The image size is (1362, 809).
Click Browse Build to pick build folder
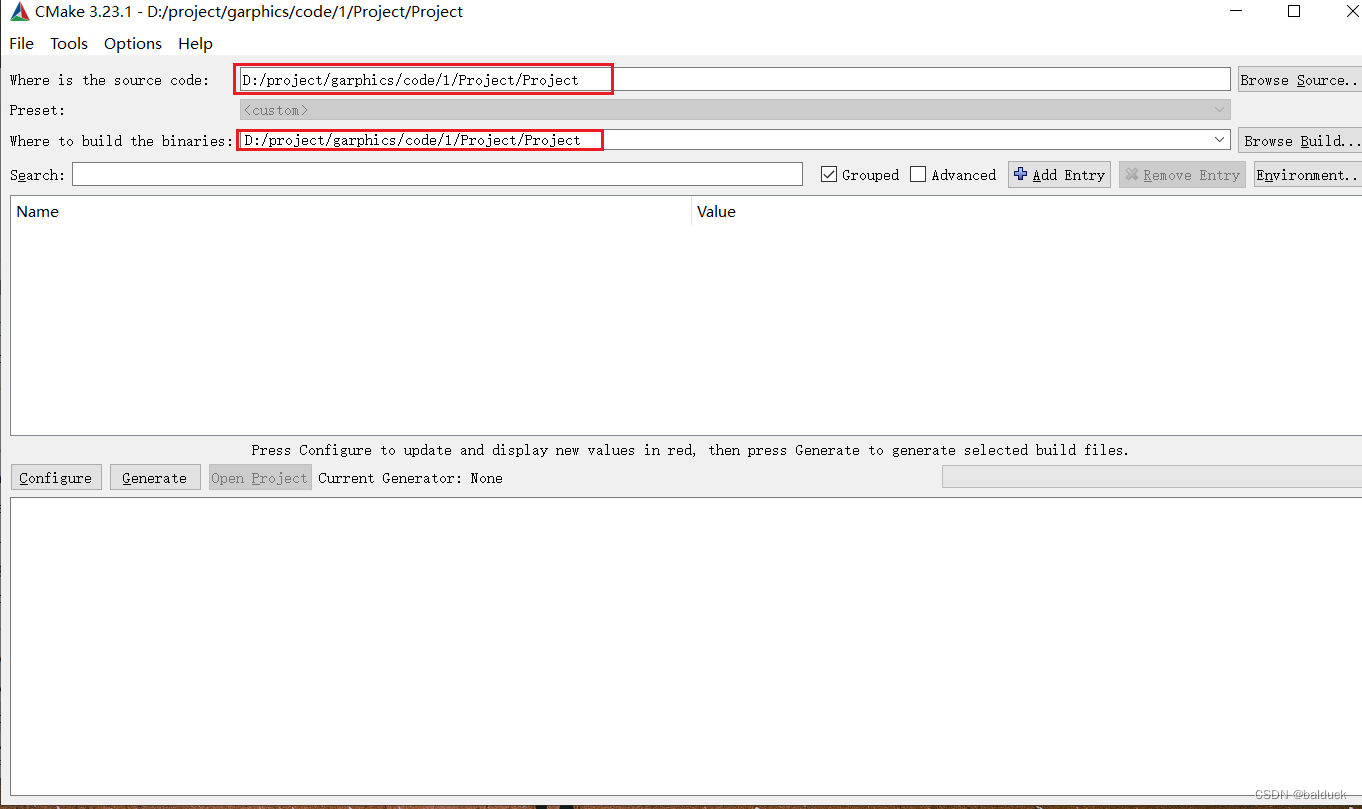(1300, 140)
